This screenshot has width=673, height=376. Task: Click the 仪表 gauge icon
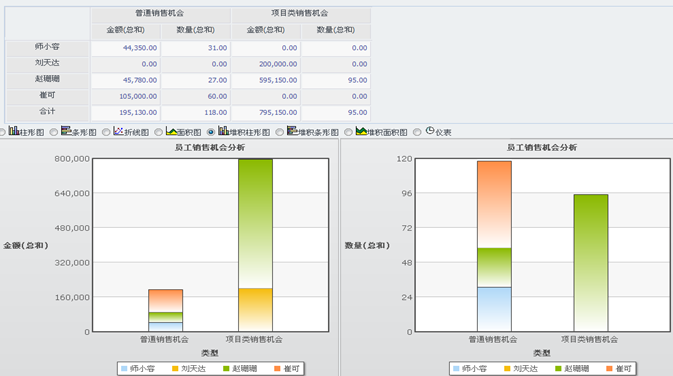[x=430, y=130]
